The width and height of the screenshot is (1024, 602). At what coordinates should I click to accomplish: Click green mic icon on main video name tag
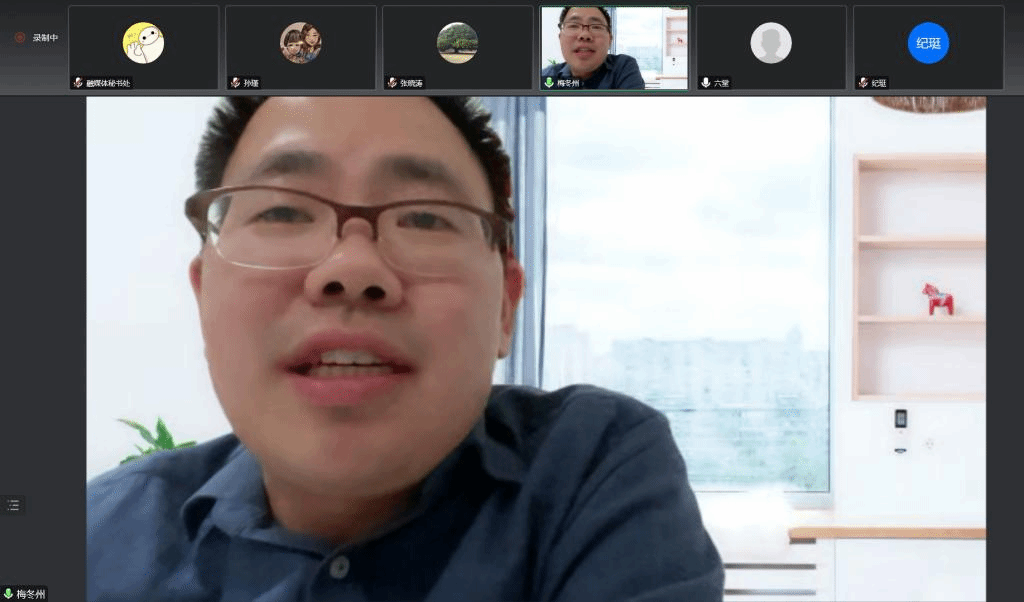[8, 594]
